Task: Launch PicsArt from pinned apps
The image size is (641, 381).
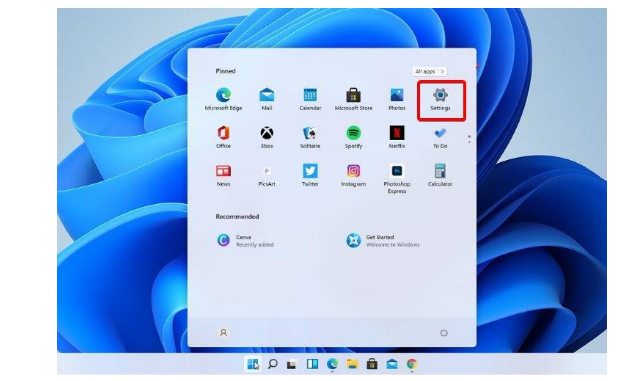Action: click(267, 175)
